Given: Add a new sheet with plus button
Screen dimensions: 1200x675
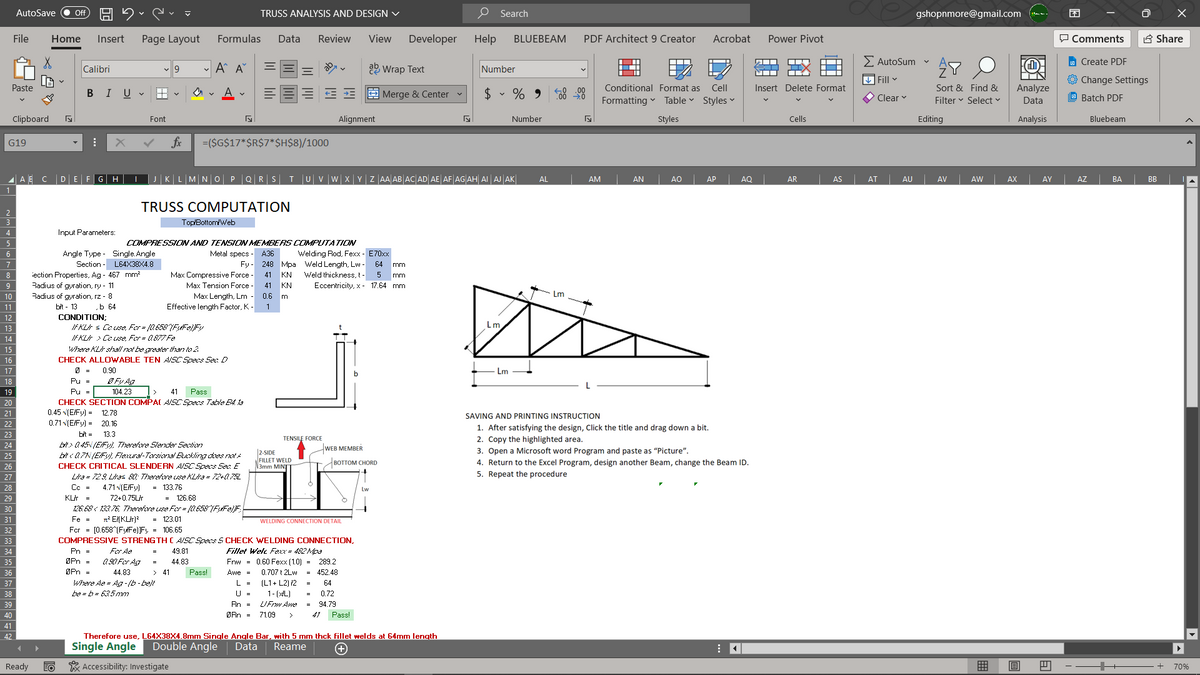Looking at the screenshot, I should tap(341, 648).
